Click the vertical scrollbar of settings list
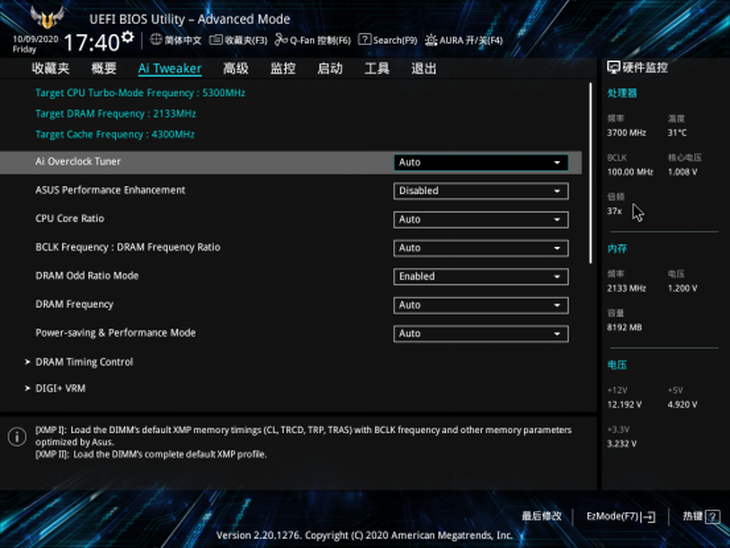This screenshot has width=730, height=548. pyautogui.click(x=592, y=190)
